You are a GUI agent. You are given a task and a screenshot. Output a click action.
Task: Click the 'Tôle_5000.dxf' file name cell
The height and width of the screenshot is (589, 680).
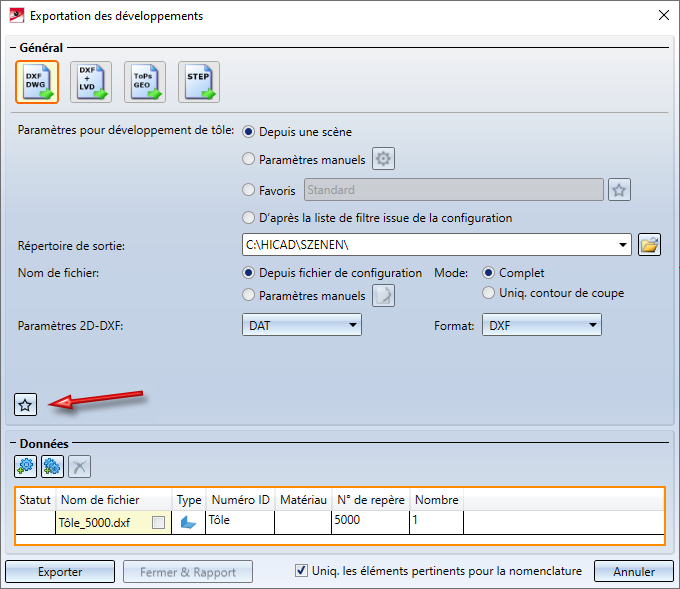114,523
